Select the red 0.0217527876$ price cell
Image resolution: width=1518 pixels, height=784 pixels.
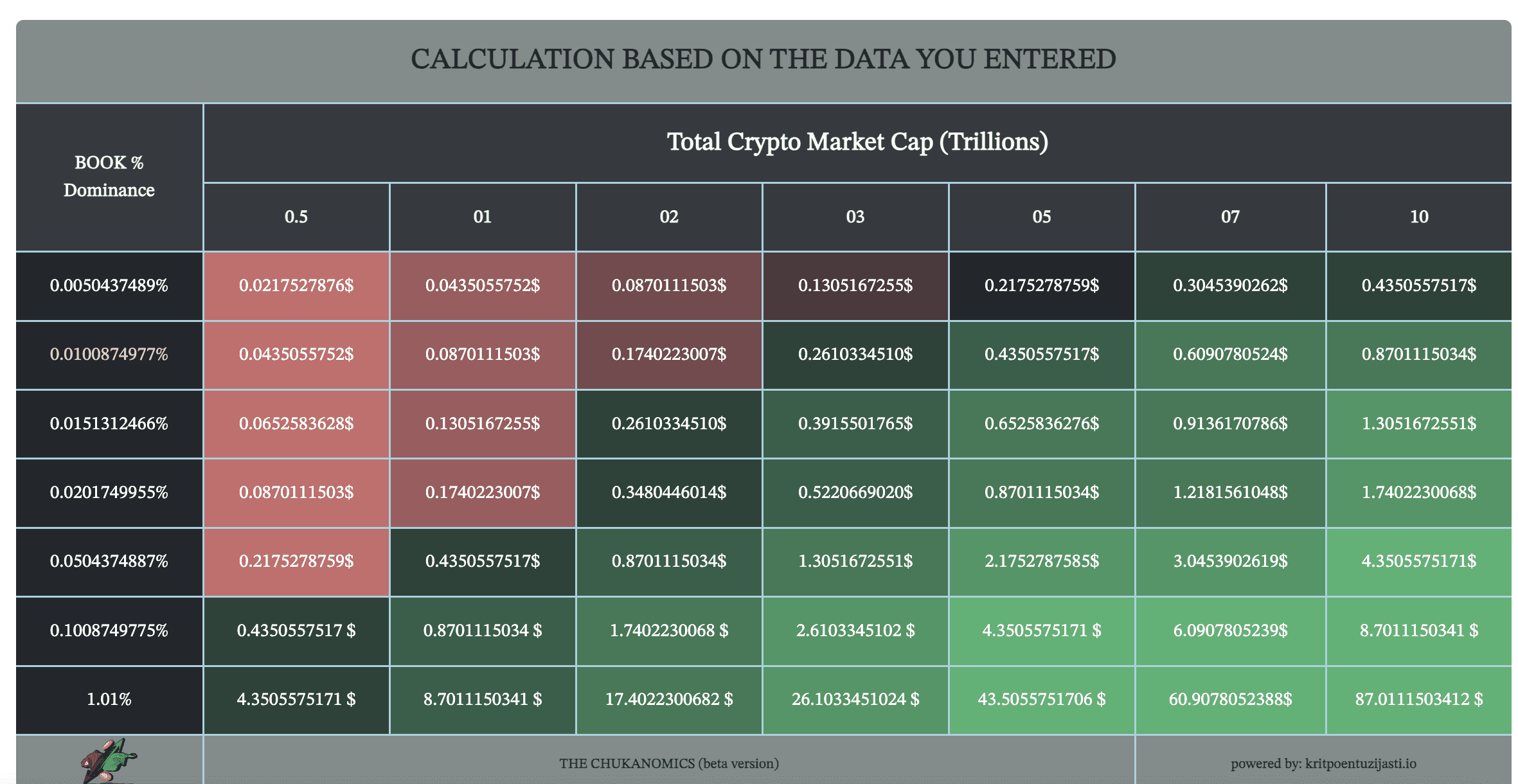pos(296,285)
